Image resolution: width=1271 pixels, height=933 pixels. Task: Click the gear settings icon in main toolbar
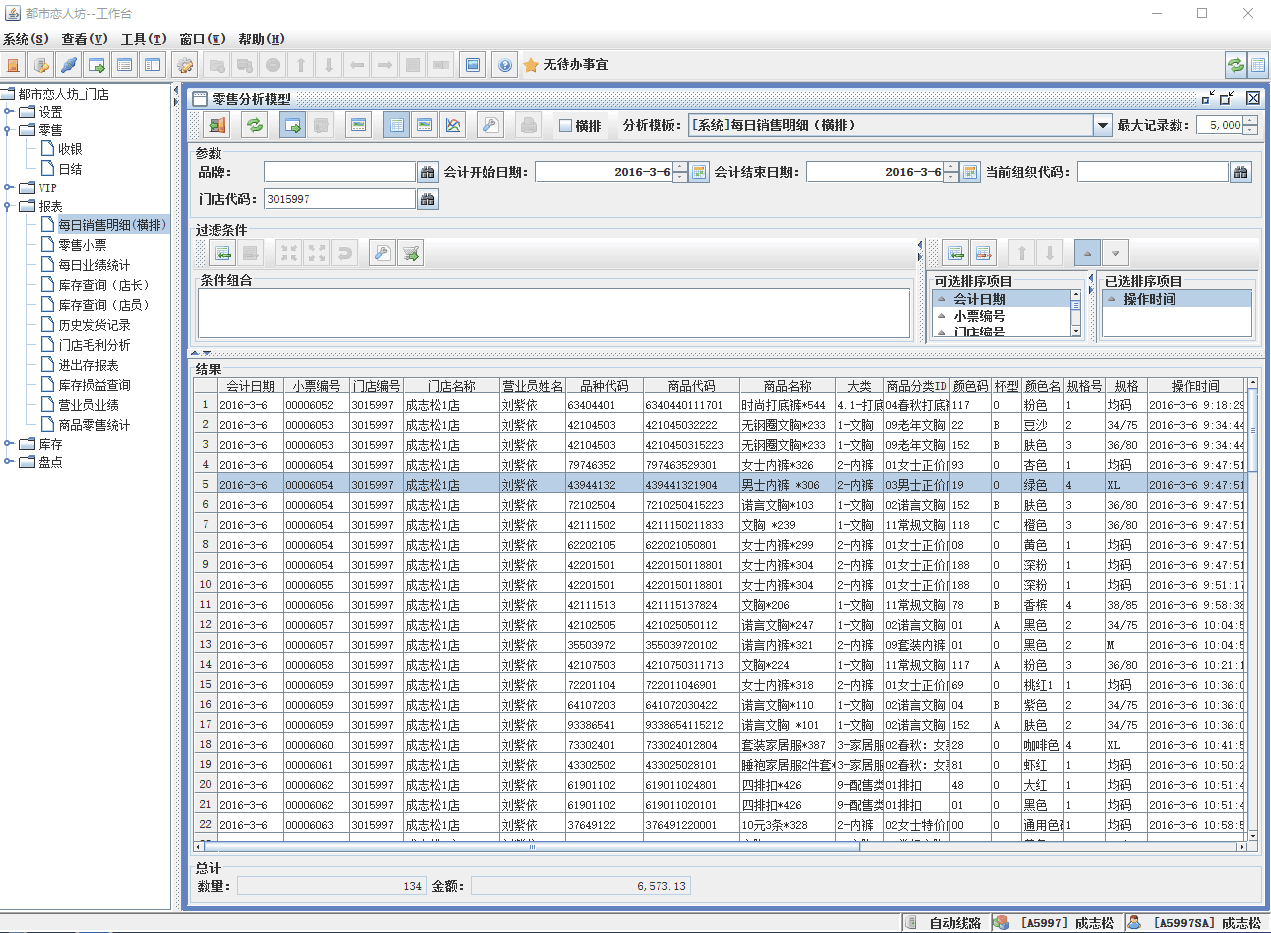pos(185,65)
